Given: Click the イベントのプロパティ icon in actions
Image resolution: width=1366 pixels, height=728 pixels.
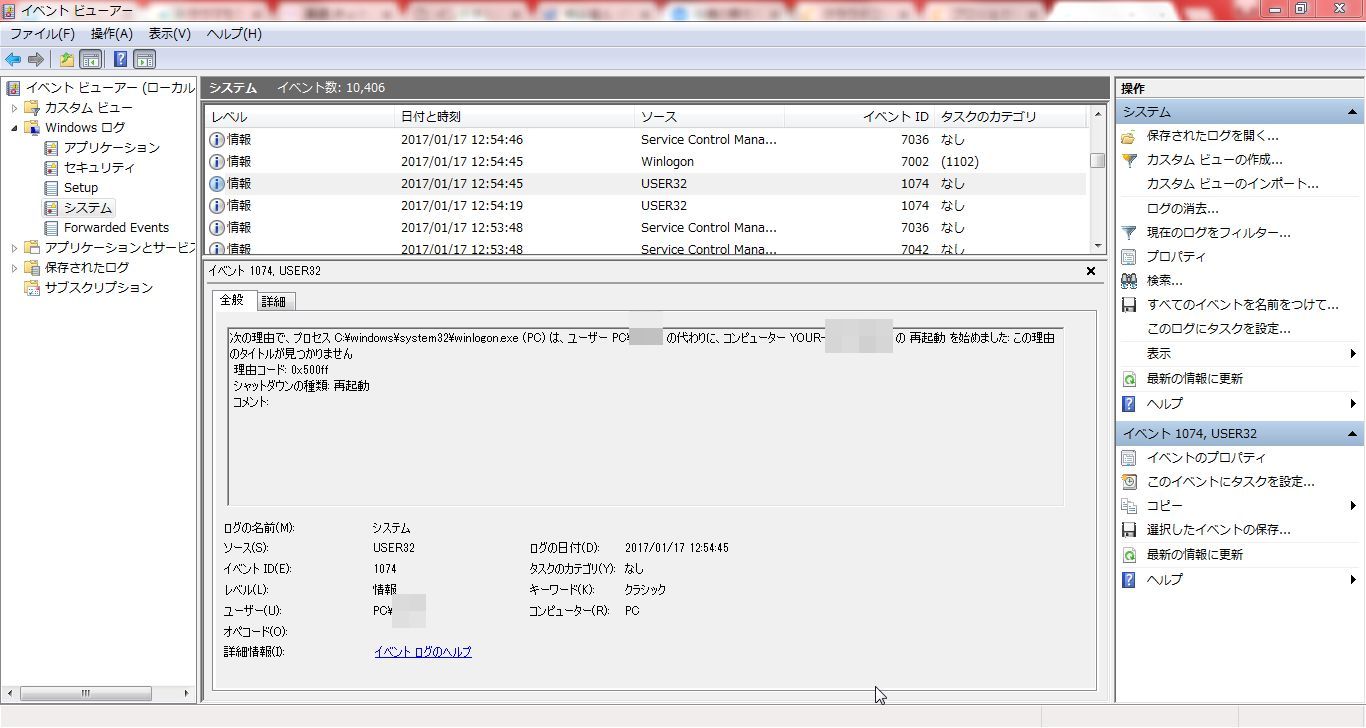Looking at the screenshot, I should tap(1129, 458).
